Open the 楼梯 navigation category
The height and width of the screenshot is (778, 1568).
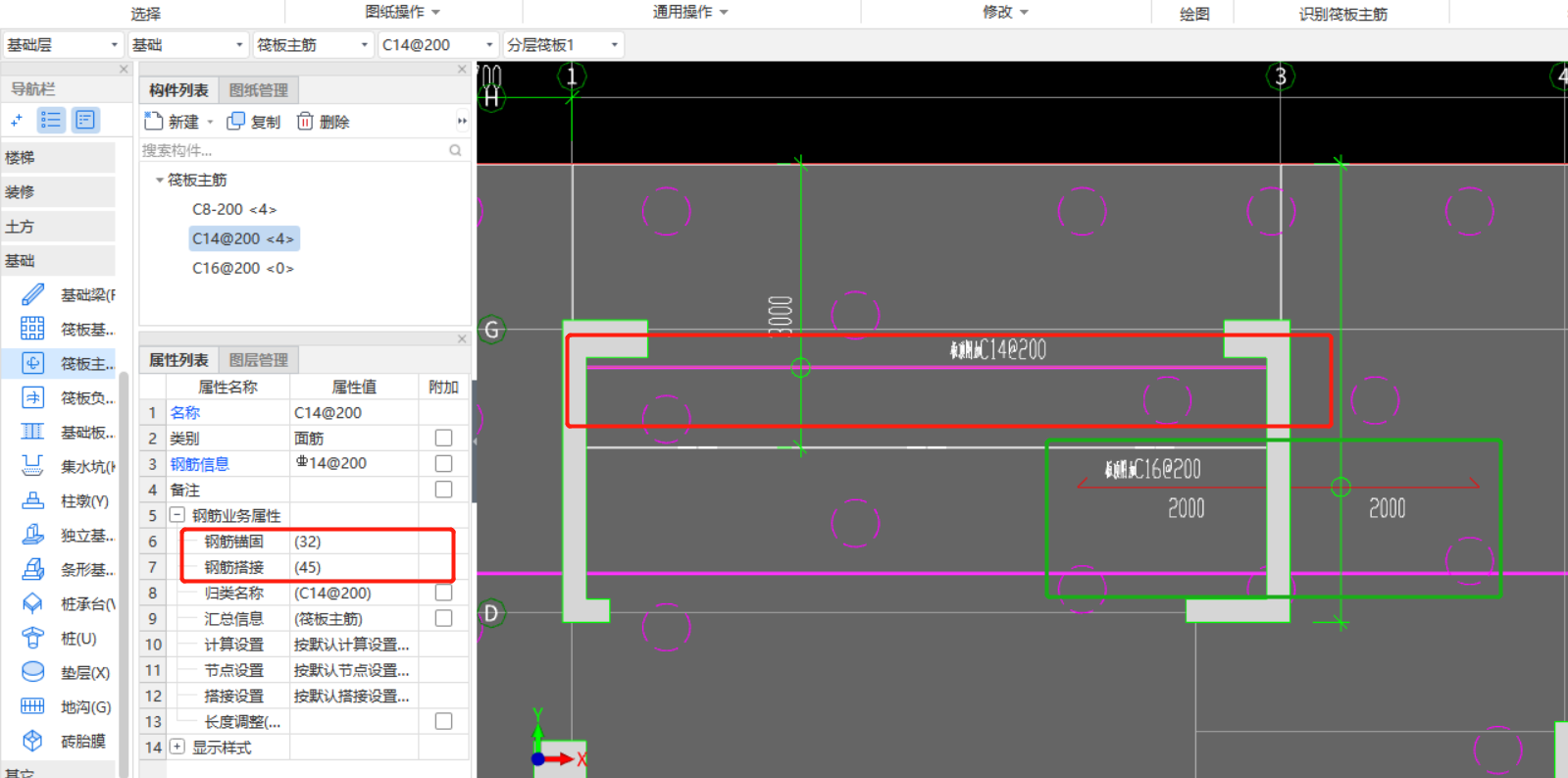[58, 157]
